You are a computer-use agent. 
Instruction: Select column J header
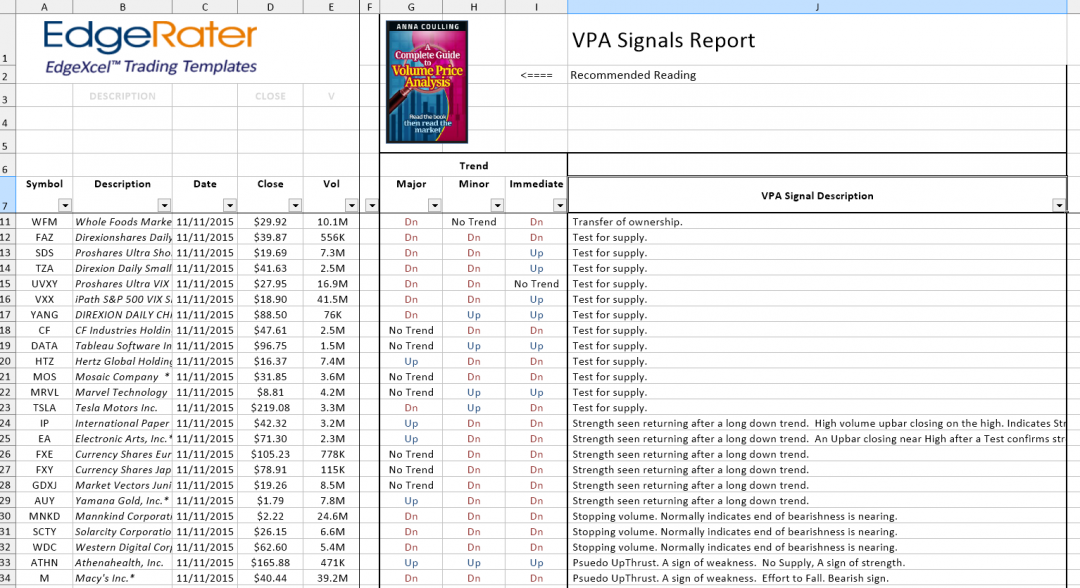(x=817, y=6)
